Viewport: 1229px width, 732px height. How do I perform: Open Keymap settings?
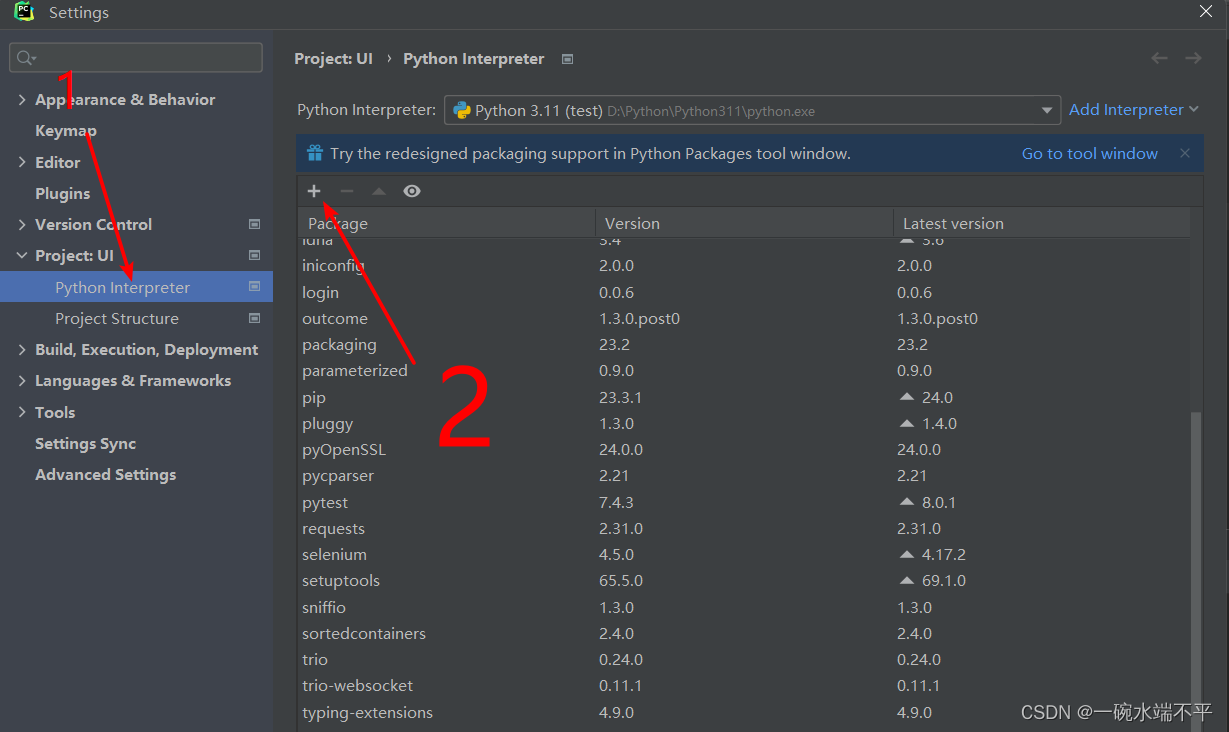[66, 131]
